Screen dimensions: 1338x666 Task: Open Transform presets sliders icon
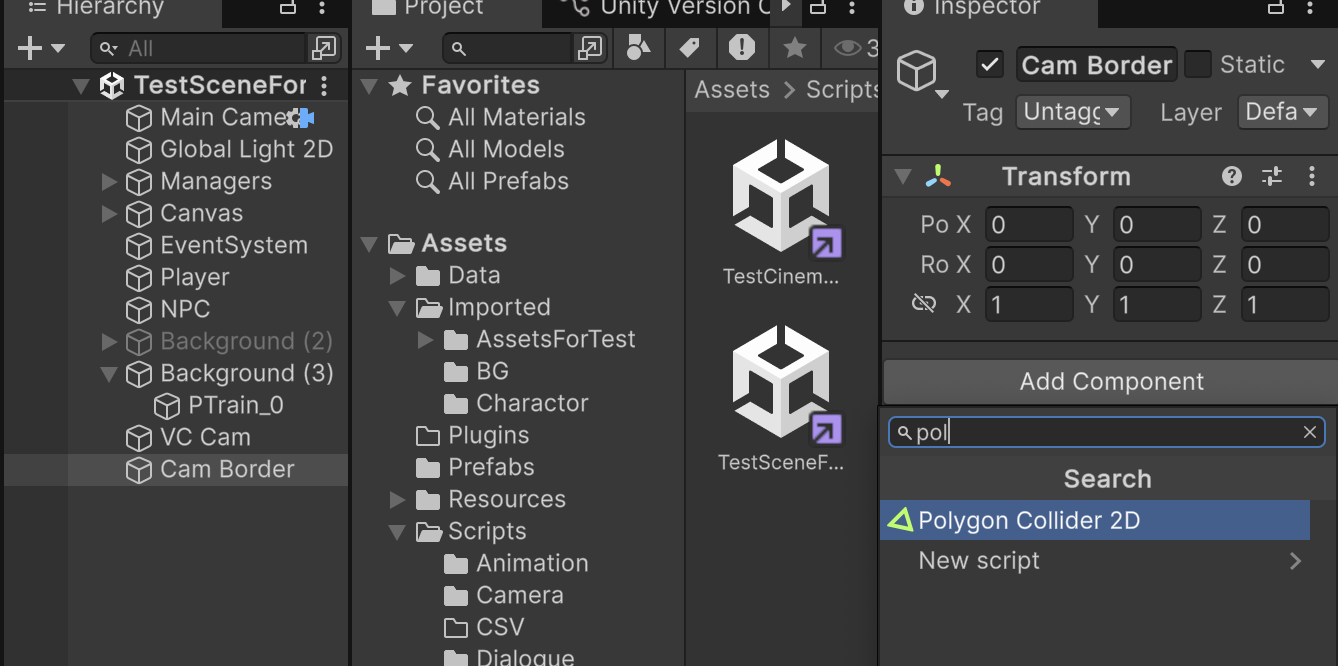pos(1272,177)
